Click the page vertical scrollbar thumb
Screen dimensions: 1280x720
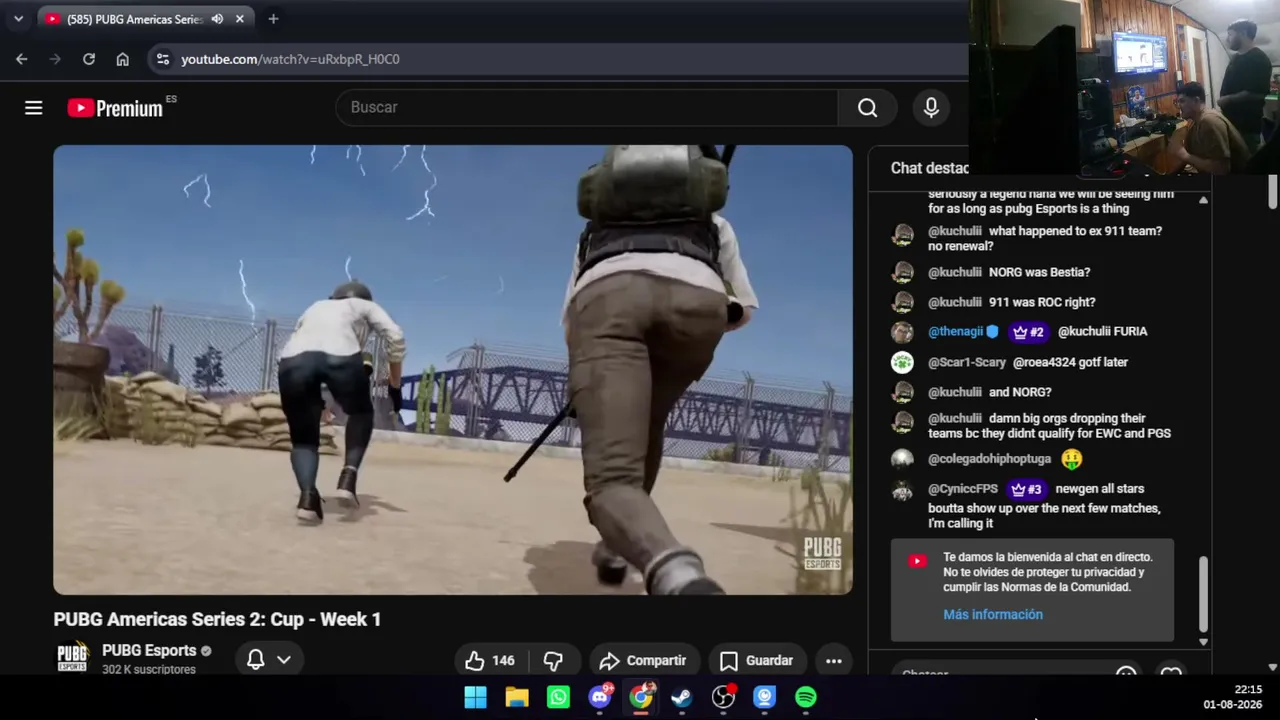1272,192
